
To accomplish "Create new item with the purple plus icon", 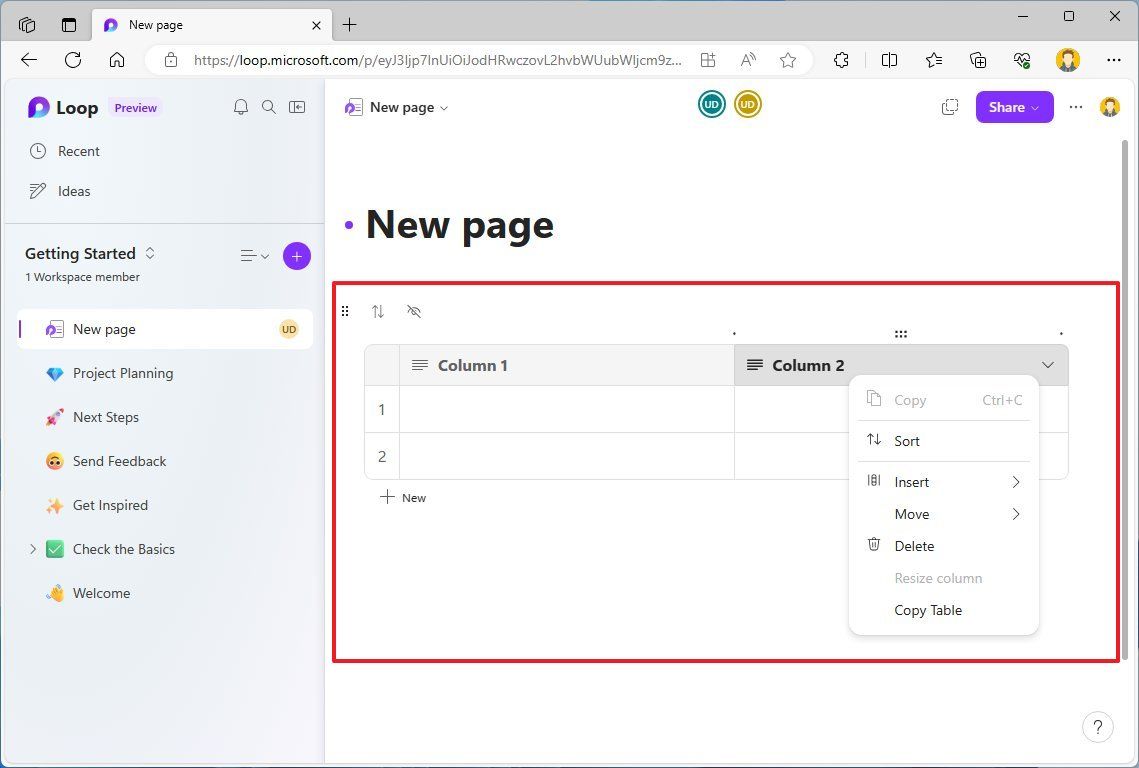I will 296,256.
